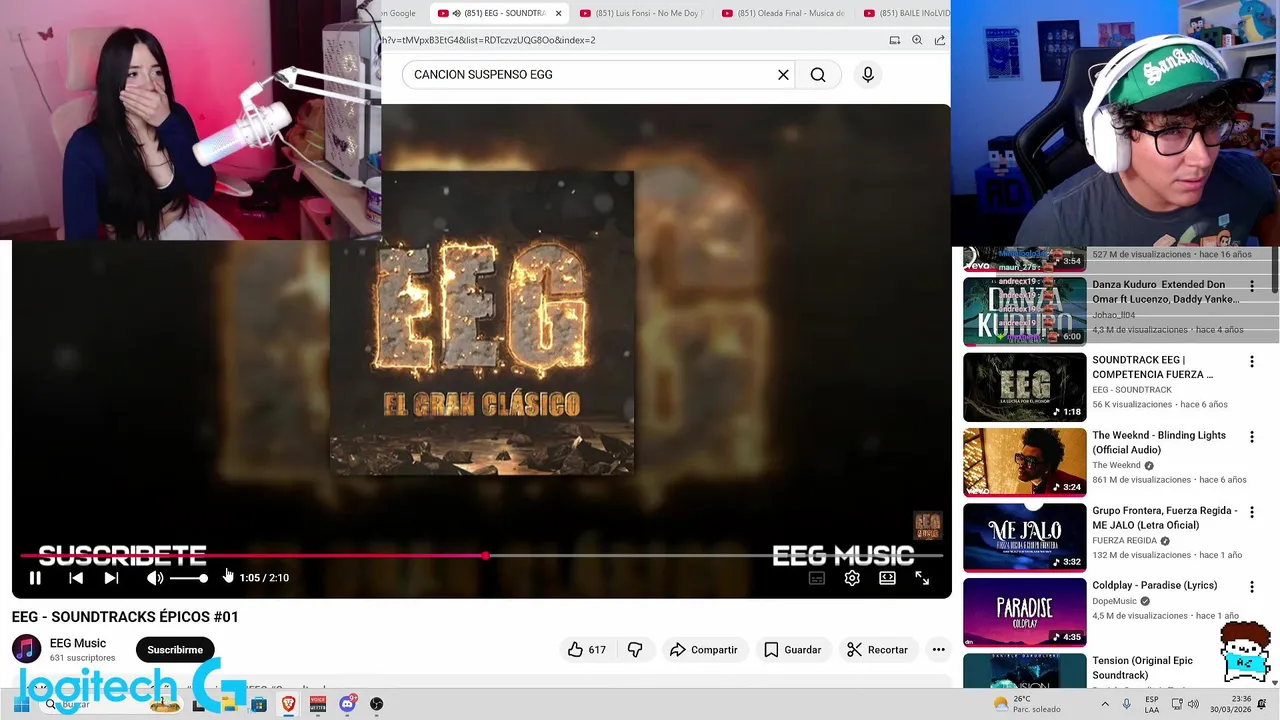Click cast media icon in address bar
Image resolution: width=1280 pixels, height=720 pixels.
895,40
